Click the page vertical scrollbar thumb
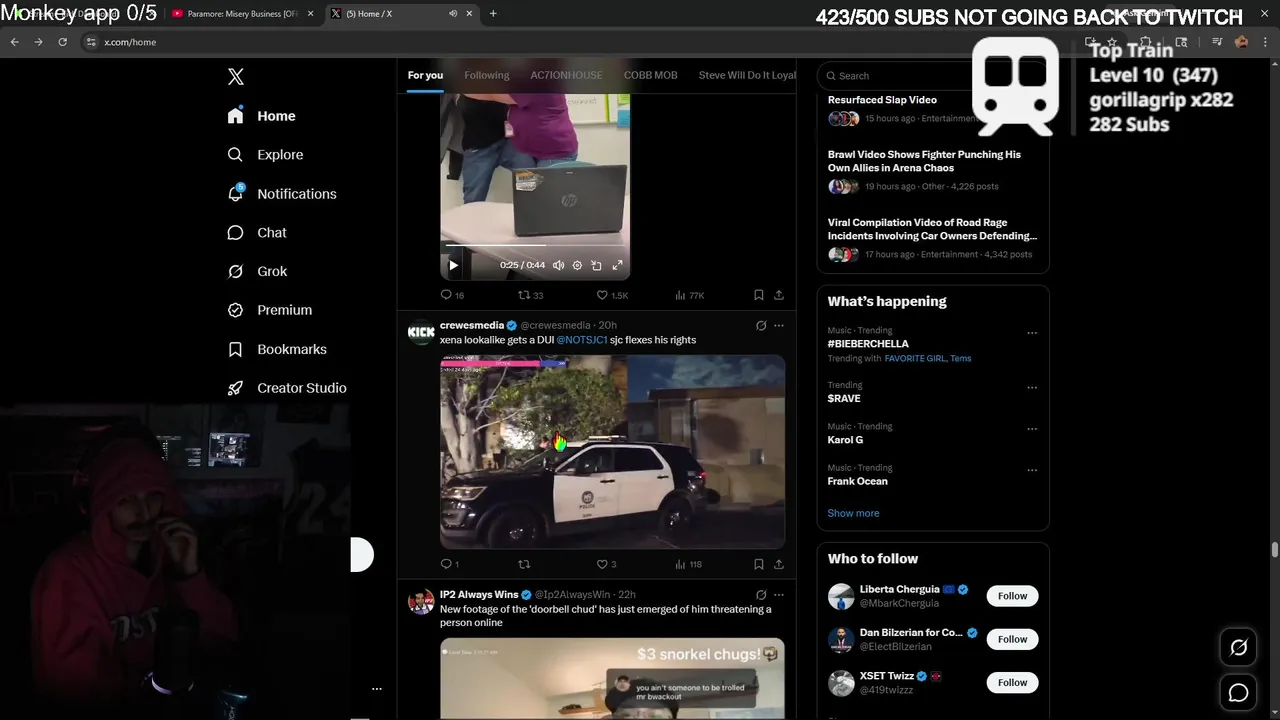Screen dimensions: 1280x720 coord(1275,550)
